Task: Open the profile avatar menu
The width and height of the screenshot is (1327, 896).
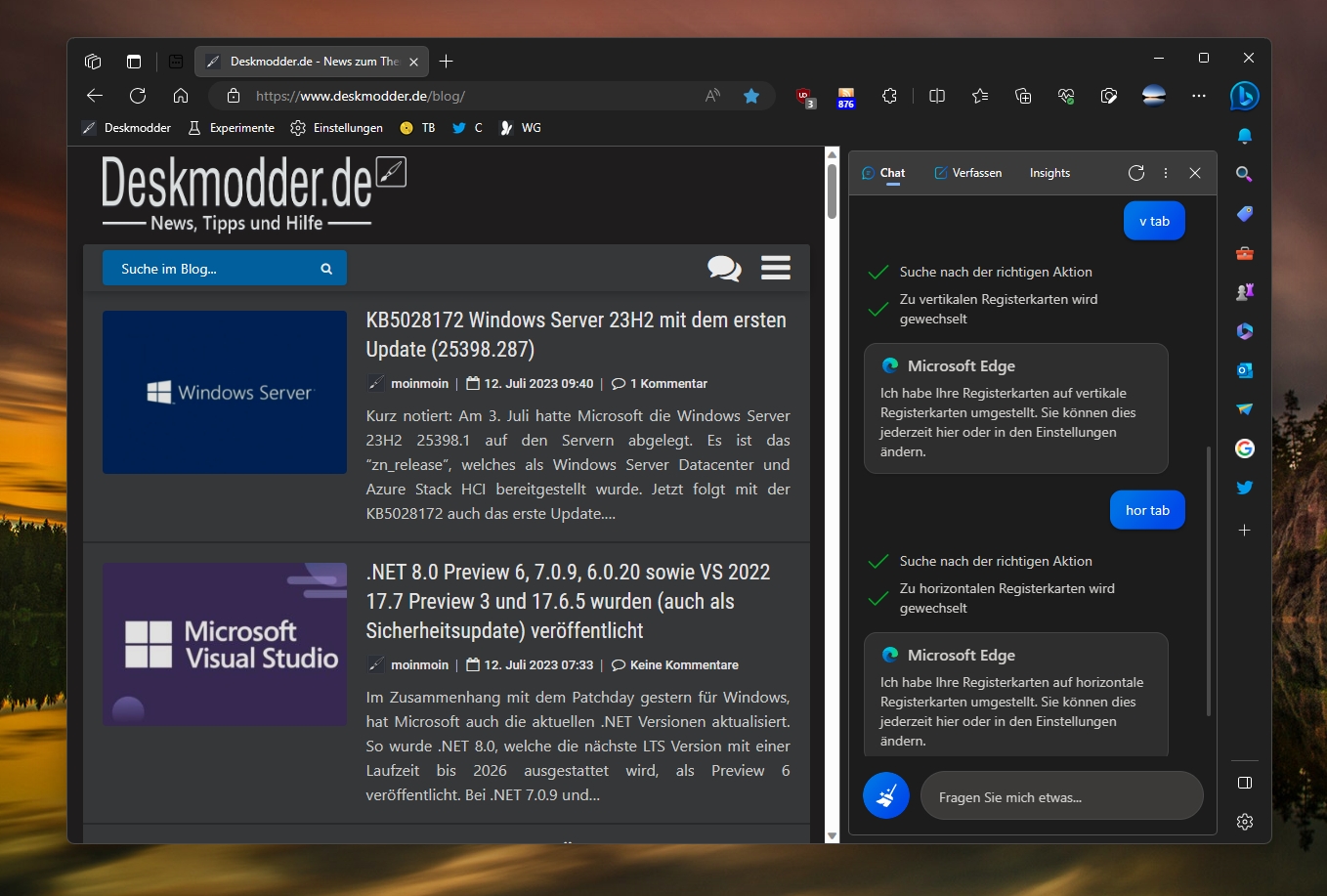Action: (x=1154, y=96)
